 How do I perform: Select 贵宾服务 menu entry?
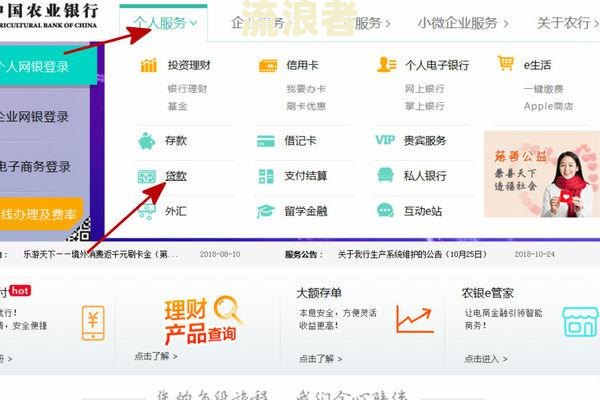[x=425, y=141]
